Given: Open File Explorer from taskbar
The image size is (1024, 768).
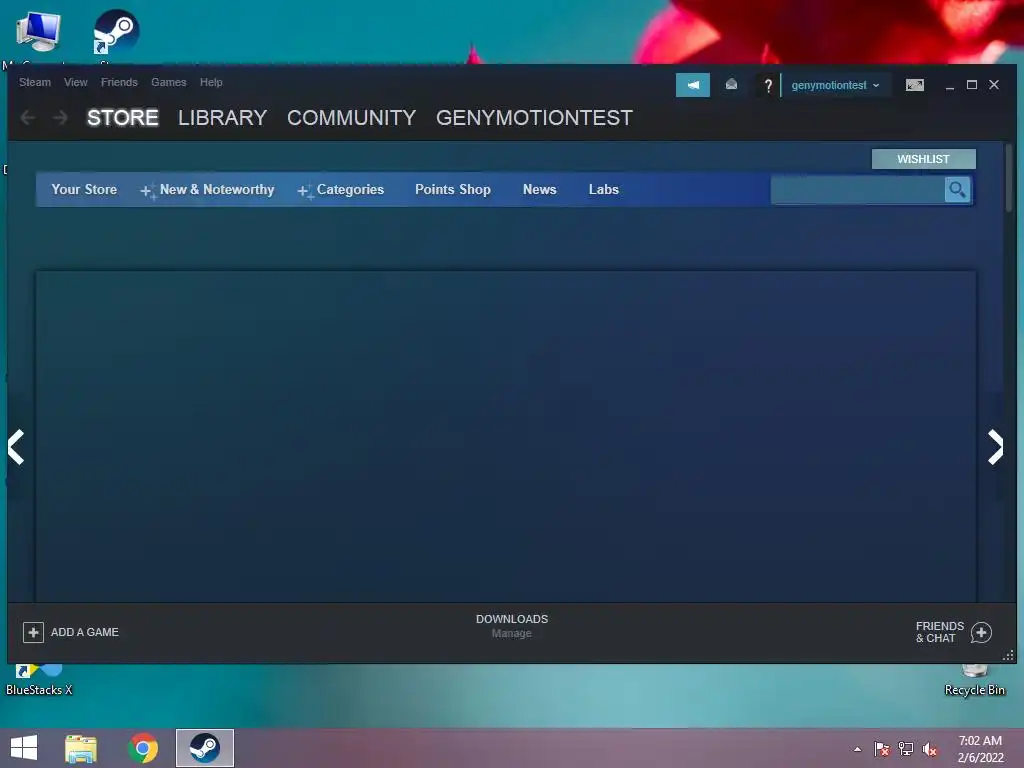Looking at the screenshot, I should pyautogui.click(x=81, y=748).
